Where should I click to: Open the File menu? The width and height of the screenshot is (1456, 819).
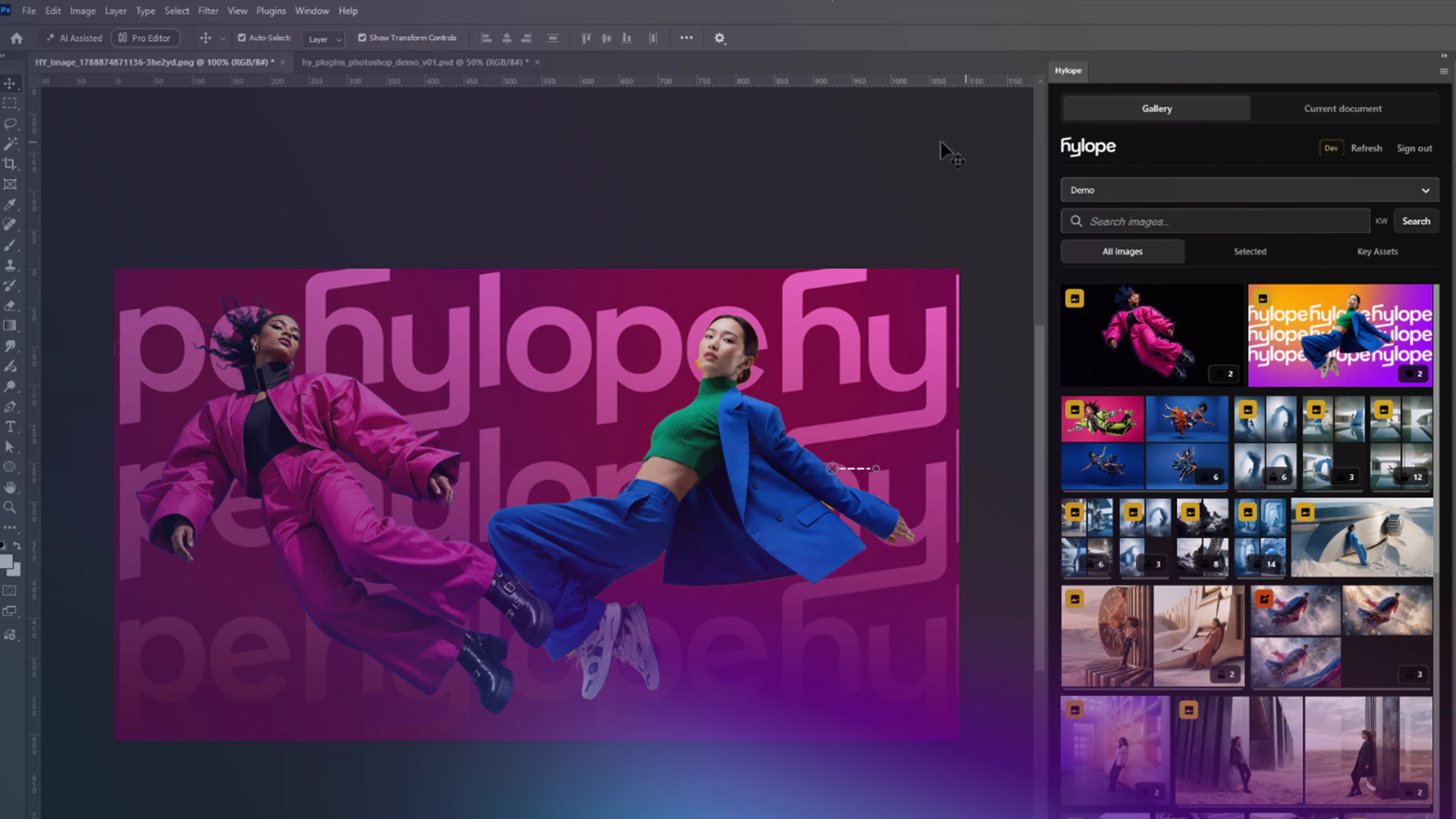pyautogui.click(x=29, y=11)
